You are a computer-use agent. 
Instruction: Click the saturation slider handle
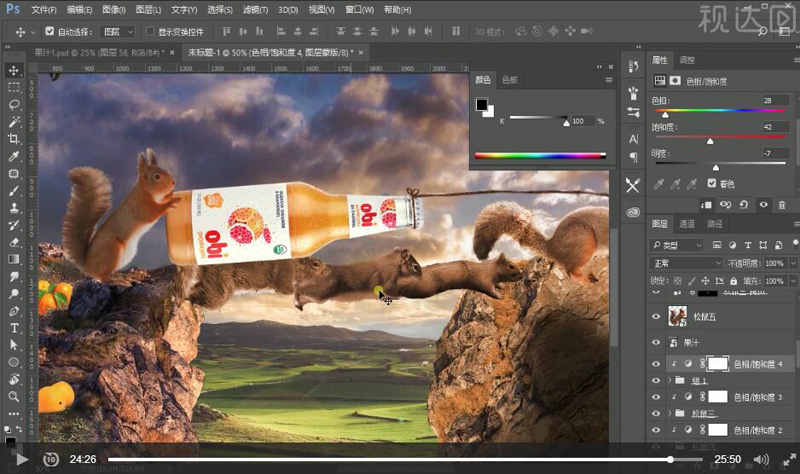(x=710, y=141)
